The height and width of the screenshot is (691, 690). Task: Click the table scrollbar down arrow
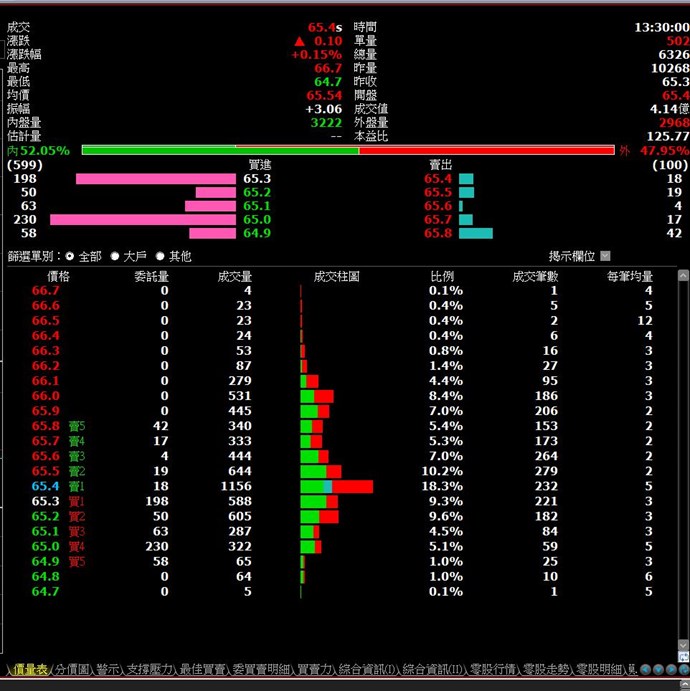point(683,645)
